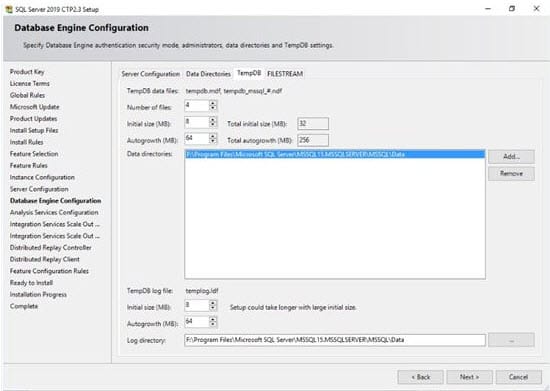Image resolution: width=550 pixels, height=391 pixels.
Task: Restore down the Setup window
Action: coord(512,9)
